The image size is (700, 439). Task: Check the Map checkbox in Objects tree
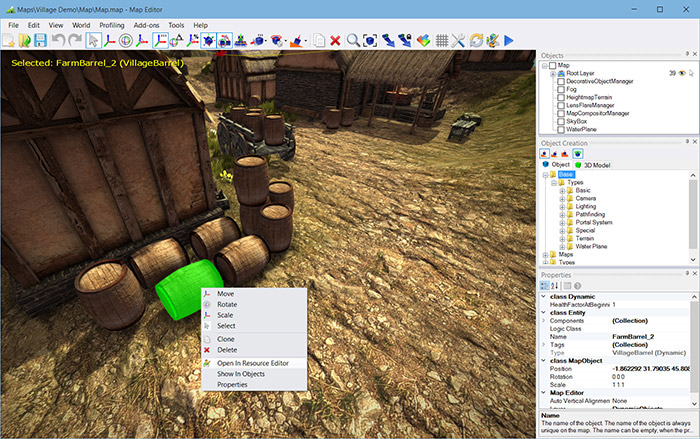[553, 65]
